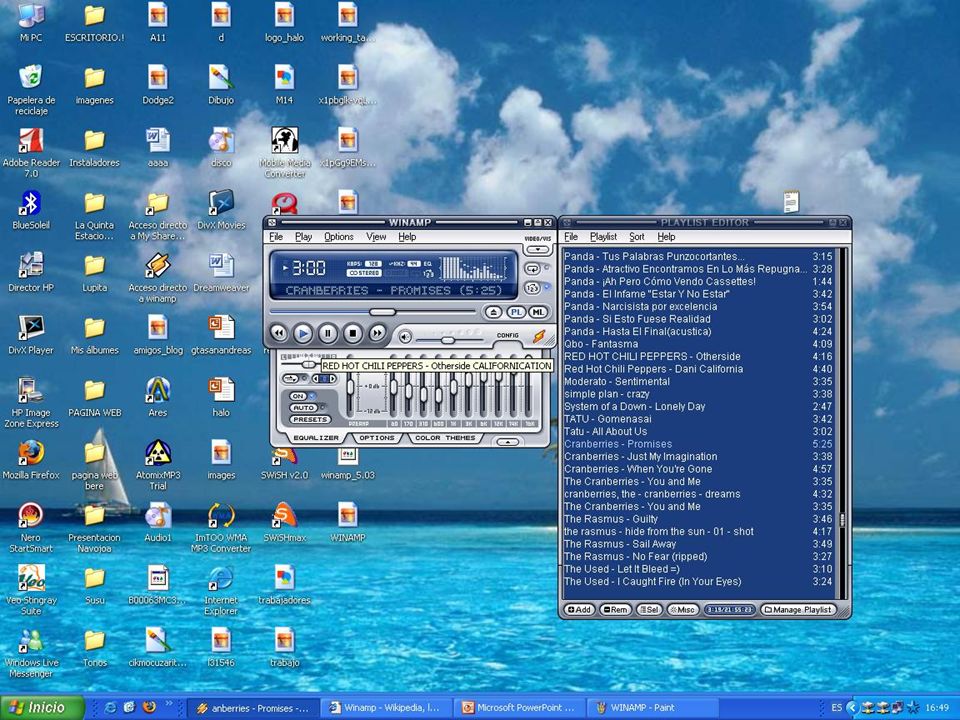Toggle repeat mode in Winamp
Image resolution: width=960 pixels, height=720 pixels.
coord(533,268)
